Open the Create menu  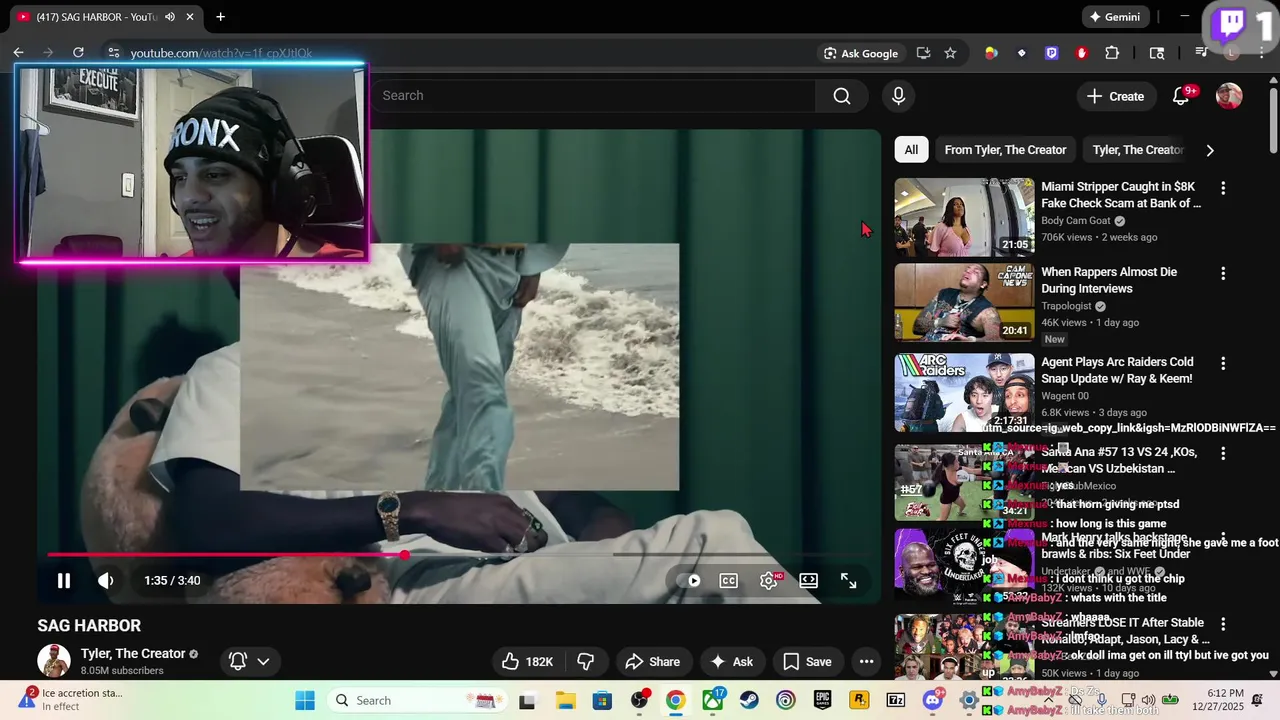coord(1115,96)
